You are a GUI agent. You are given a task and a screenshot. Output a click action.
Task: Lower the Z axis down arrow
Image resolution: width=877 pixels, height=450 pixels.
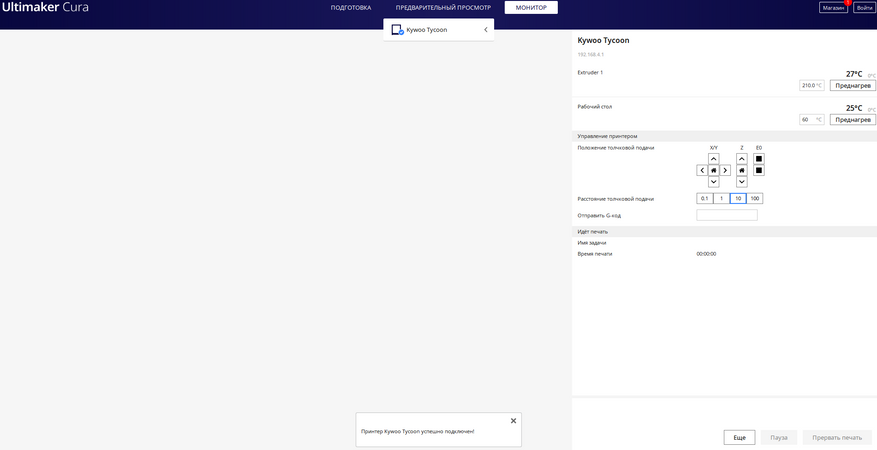tap(742, 182)
